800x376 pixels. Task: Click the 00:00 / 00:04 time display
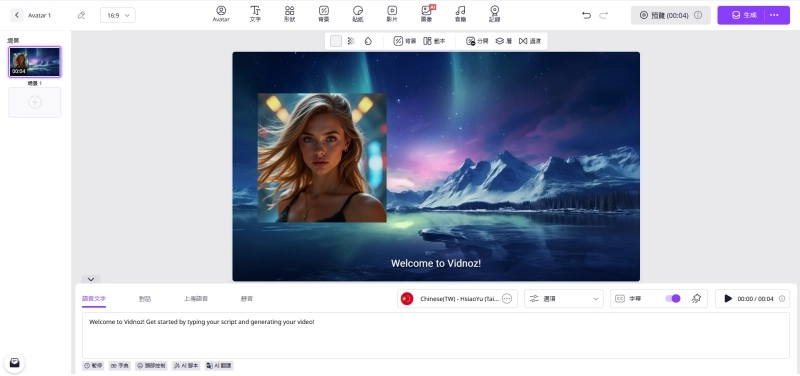tap(755, 298)
